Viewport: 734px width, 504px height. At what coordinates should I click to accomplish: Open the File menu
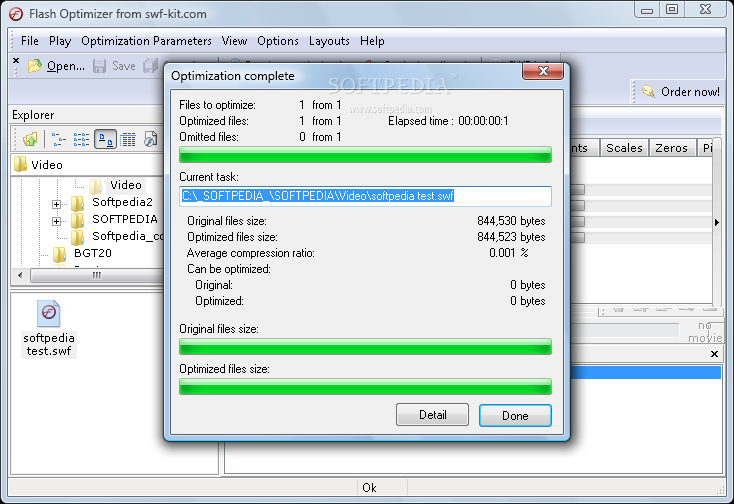coord(29,41)
